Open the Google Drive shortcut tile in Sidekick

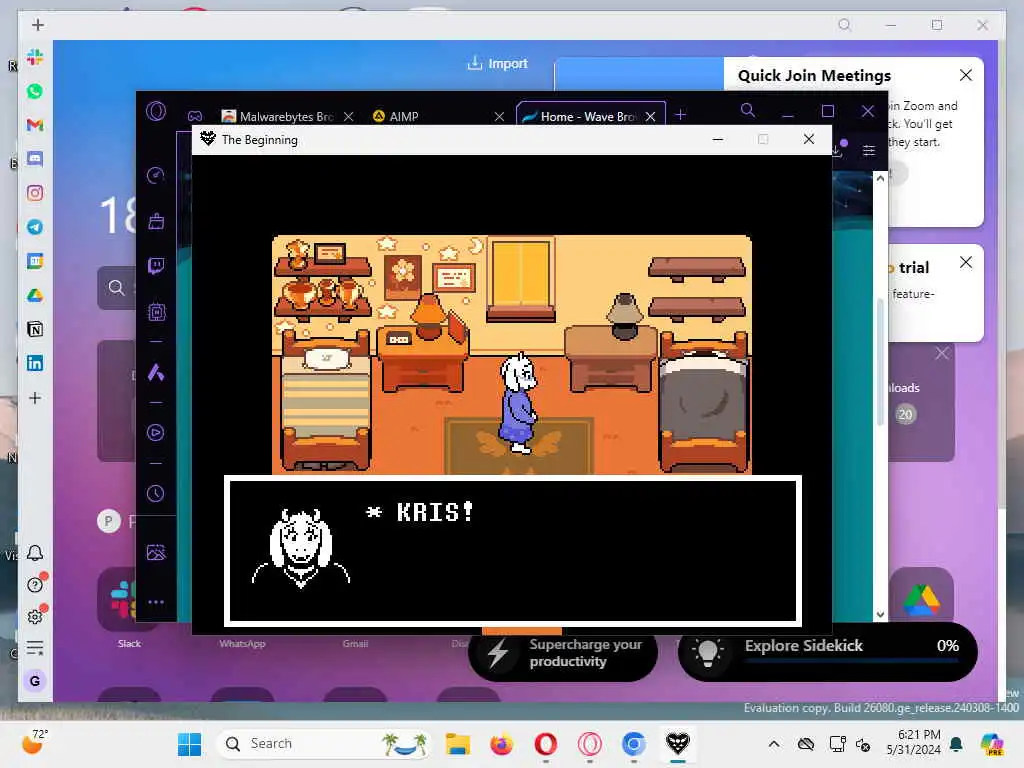(921, 599)
